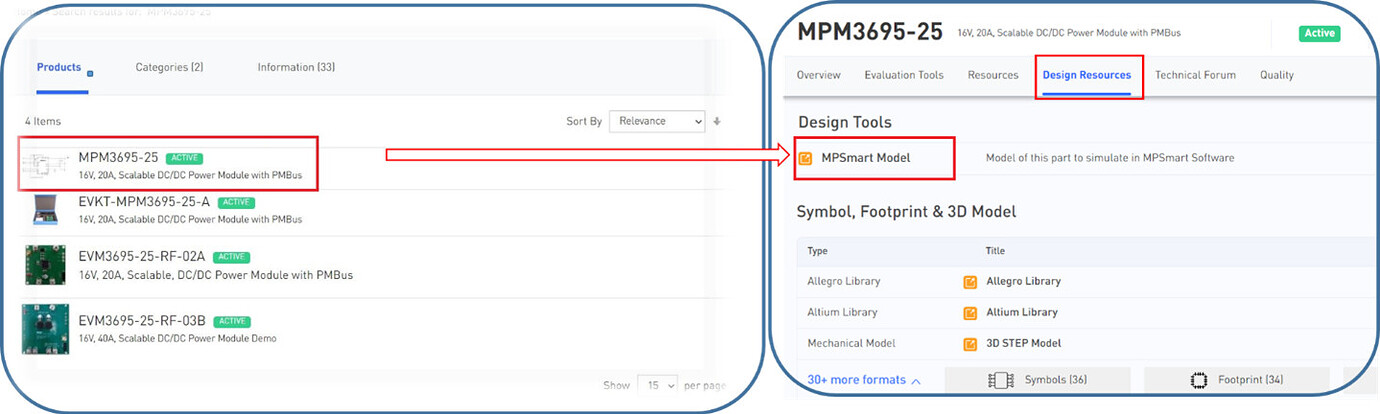Click the Symbols chip icon
This screenshot has width=1380, height=414.
999,380
